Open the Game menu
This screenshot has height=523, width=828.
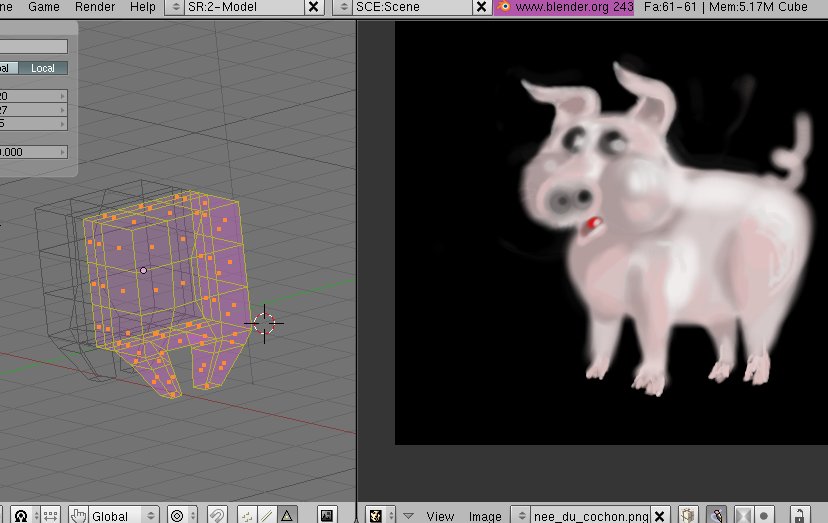43,7
